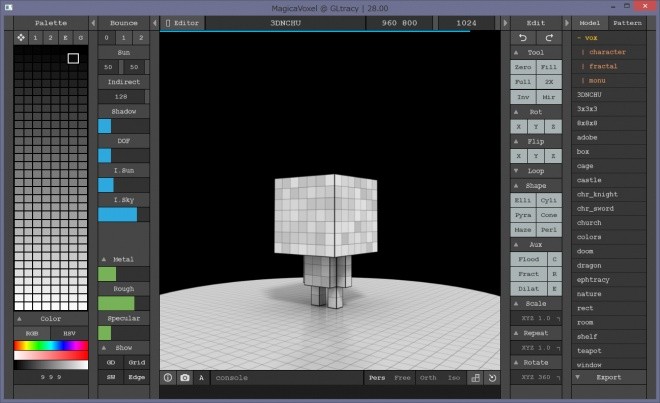The height and width of the screenshot is (403, 660).
Task: Click the camera snapshot icon
Action: [184, 378]
